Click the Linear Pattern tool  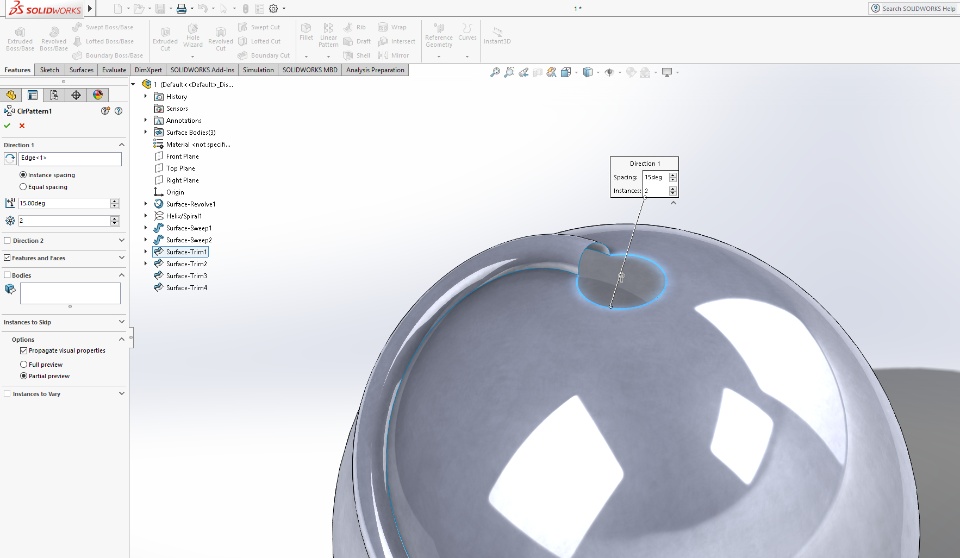[328, 35]
